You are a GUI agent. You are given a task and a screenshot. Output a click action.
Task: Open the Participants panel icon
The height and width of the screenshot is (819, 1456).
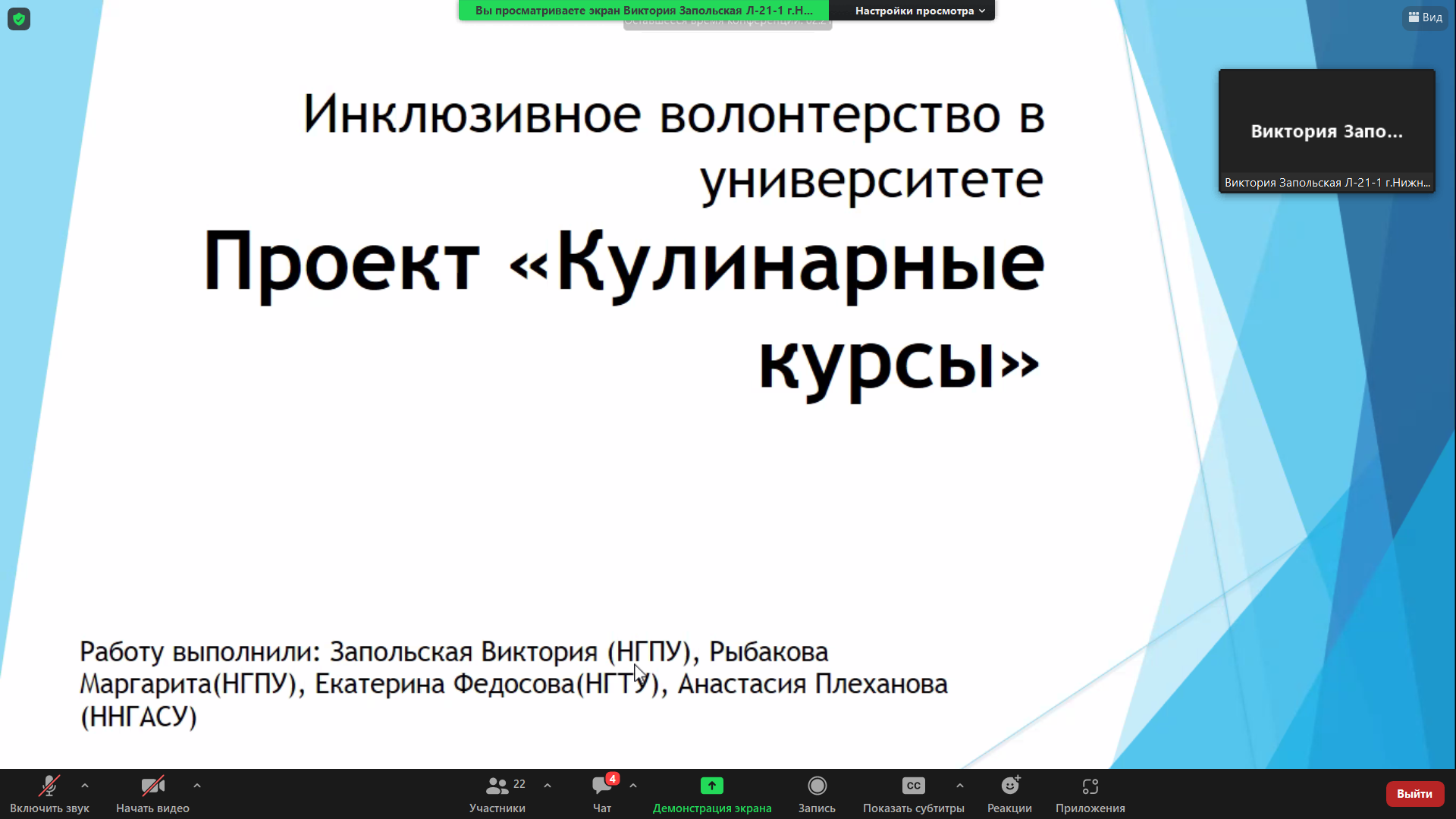click(497, 786)
